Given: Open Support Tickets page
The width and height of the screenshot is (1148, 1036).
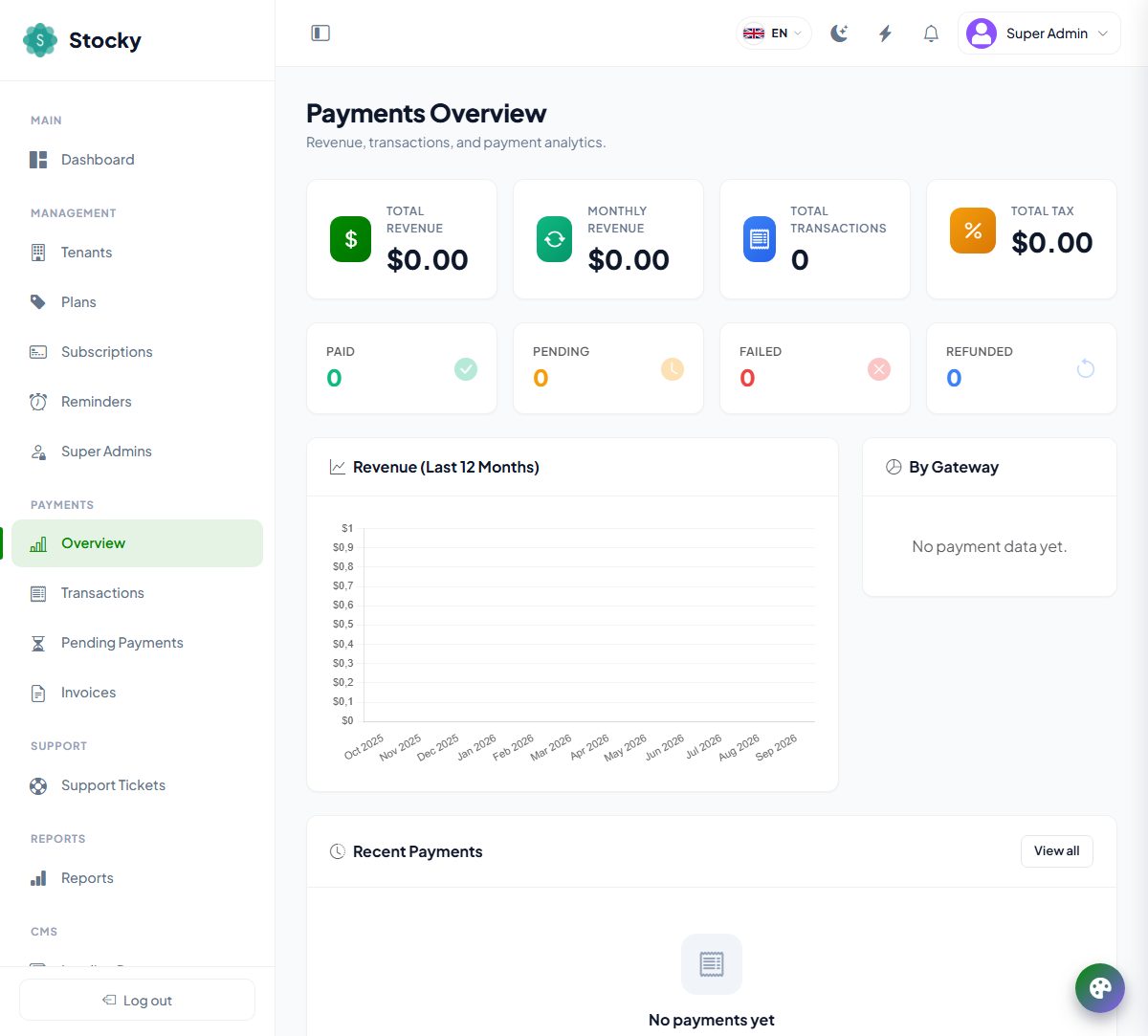Looking at the screenshot, I should click(137, 785).
